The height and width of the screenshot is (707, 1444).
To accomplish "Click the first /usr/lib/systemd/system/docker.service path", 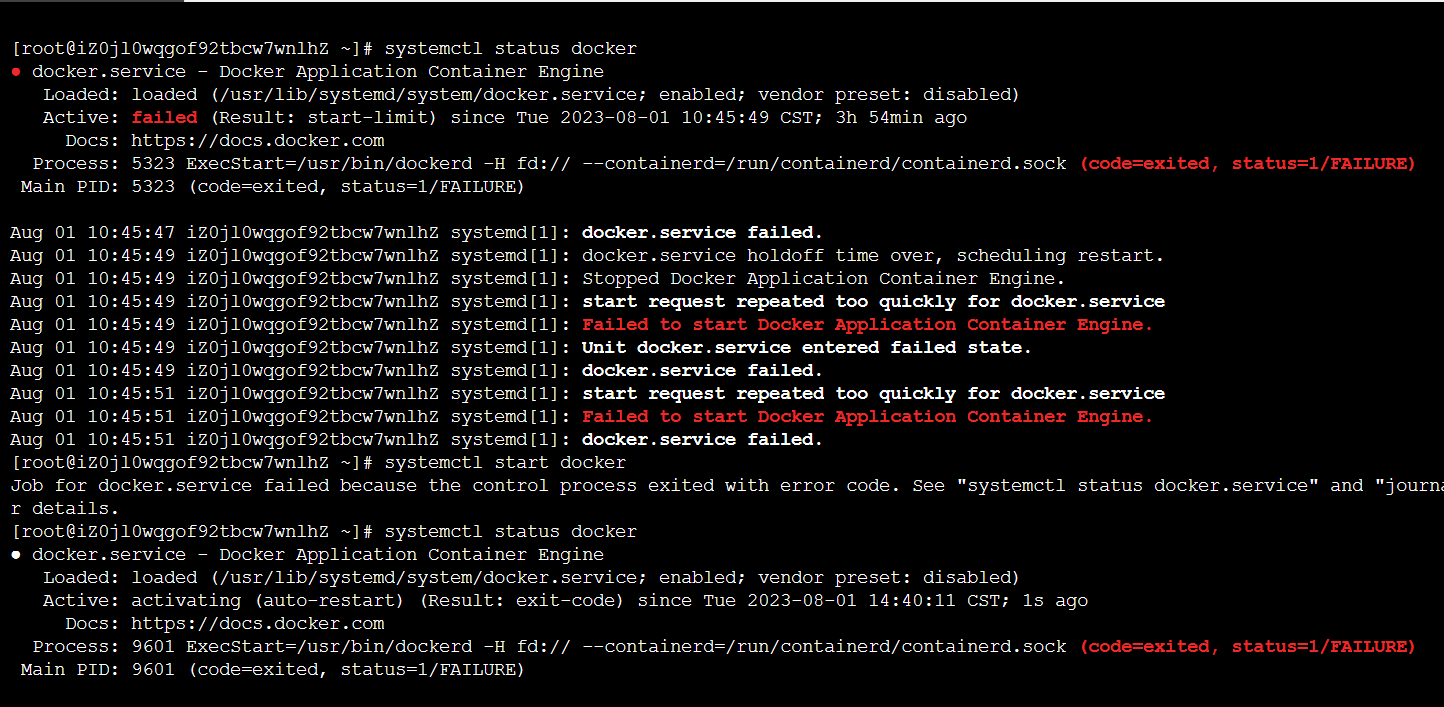I will click(429, 95).
